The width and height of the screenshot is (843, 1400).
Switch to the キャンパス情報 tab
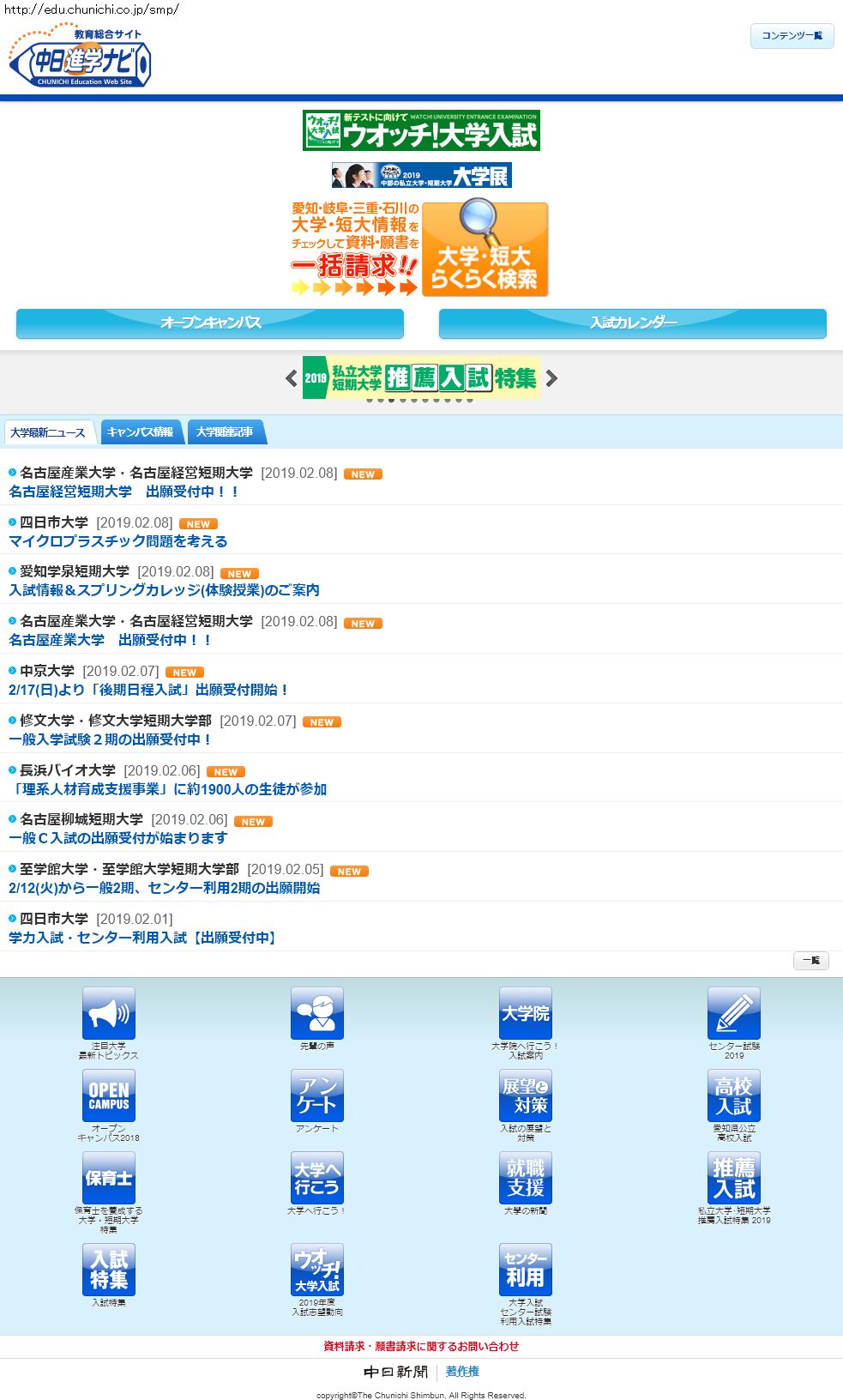141,432
